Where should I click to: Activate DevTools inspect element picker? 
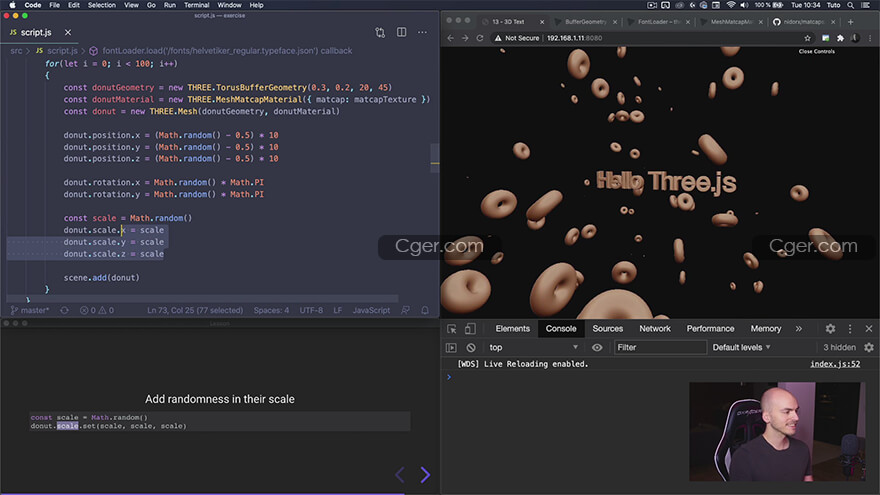click(452, 329)
